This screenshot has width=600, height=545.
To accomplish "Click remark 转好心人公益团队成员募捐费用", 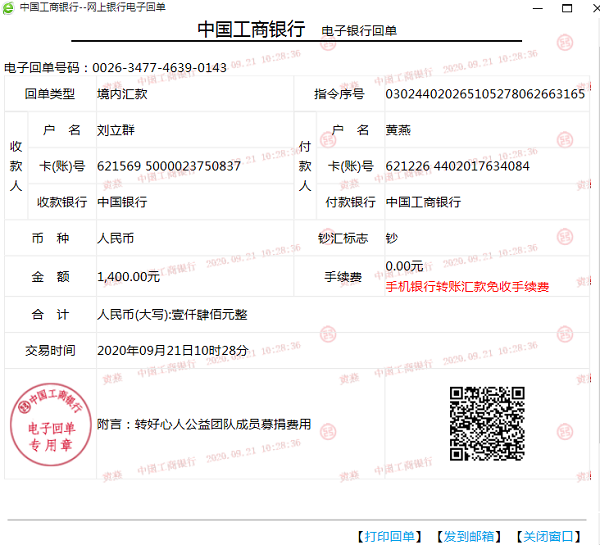I will pos(223,424).
